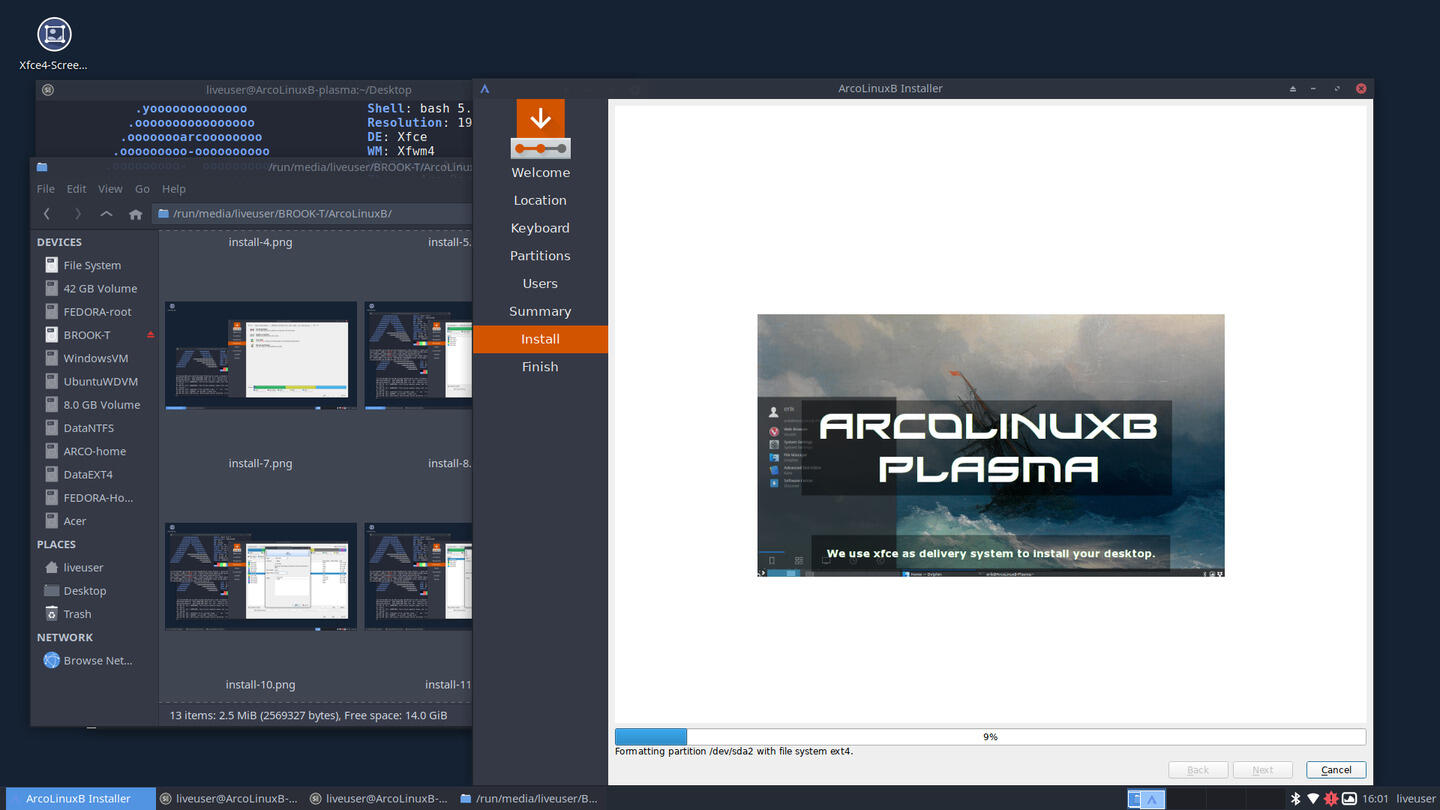Click the installer download arrow logo

tap(540, 128)
